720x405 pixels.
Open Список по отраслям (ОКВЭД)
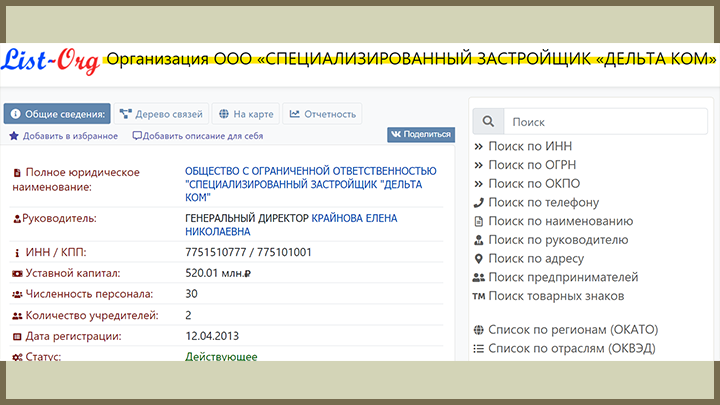(x=572, y=349)
